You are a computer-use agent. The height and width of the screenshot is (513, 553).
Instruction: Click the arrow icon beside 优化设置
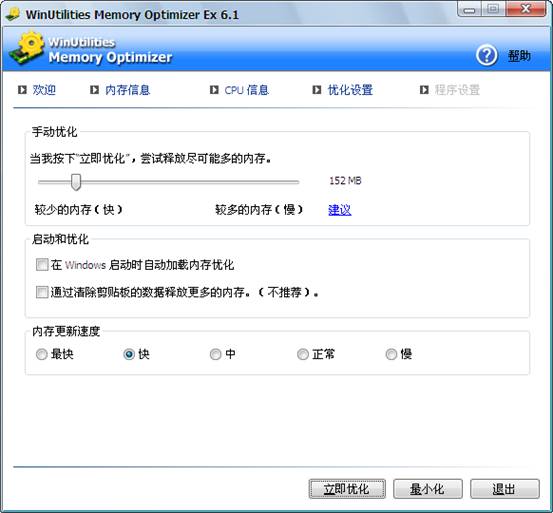tap(317, 90)
